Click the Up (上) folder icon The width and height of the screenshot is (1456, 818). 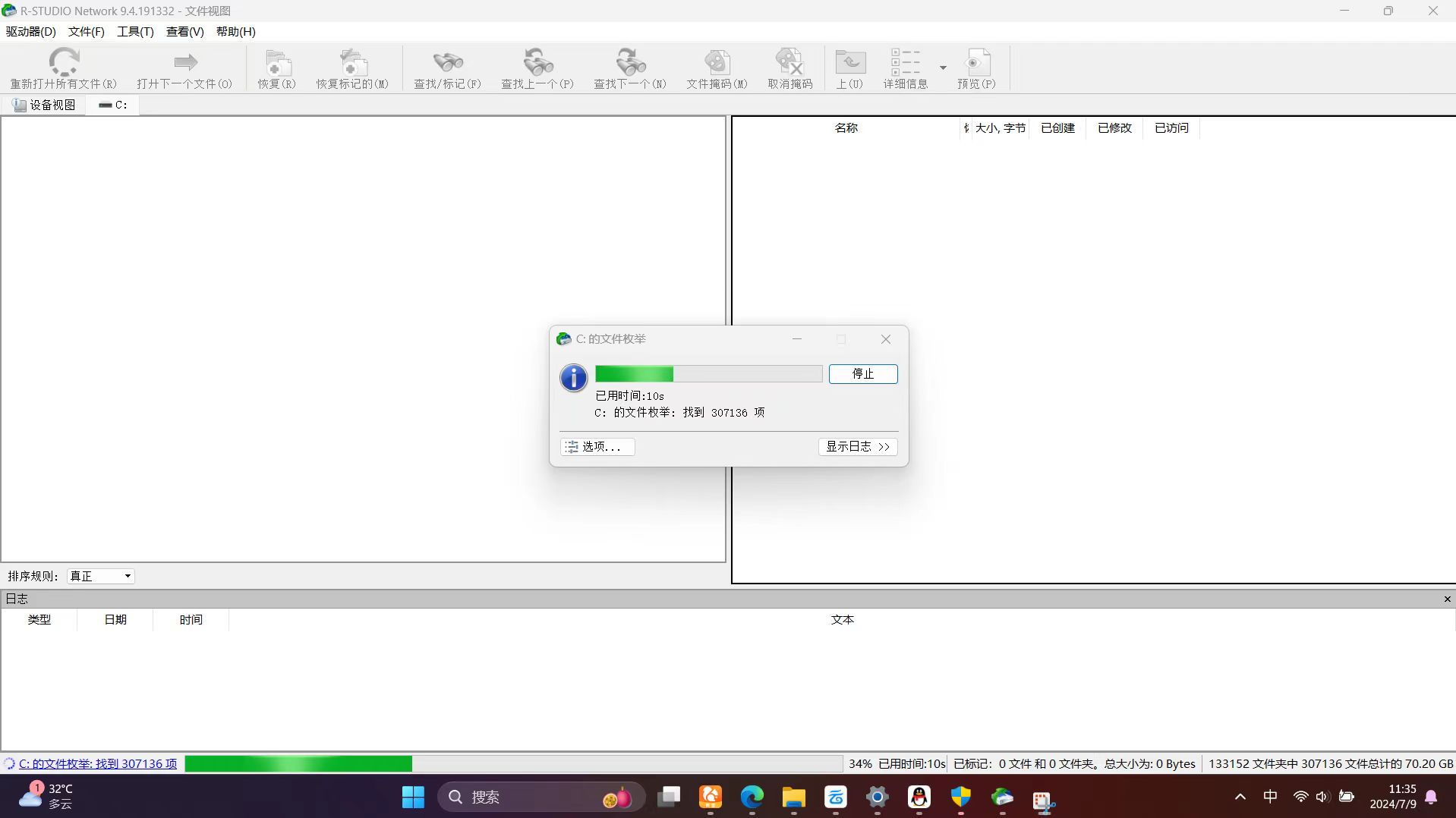[x=849, y=62]
